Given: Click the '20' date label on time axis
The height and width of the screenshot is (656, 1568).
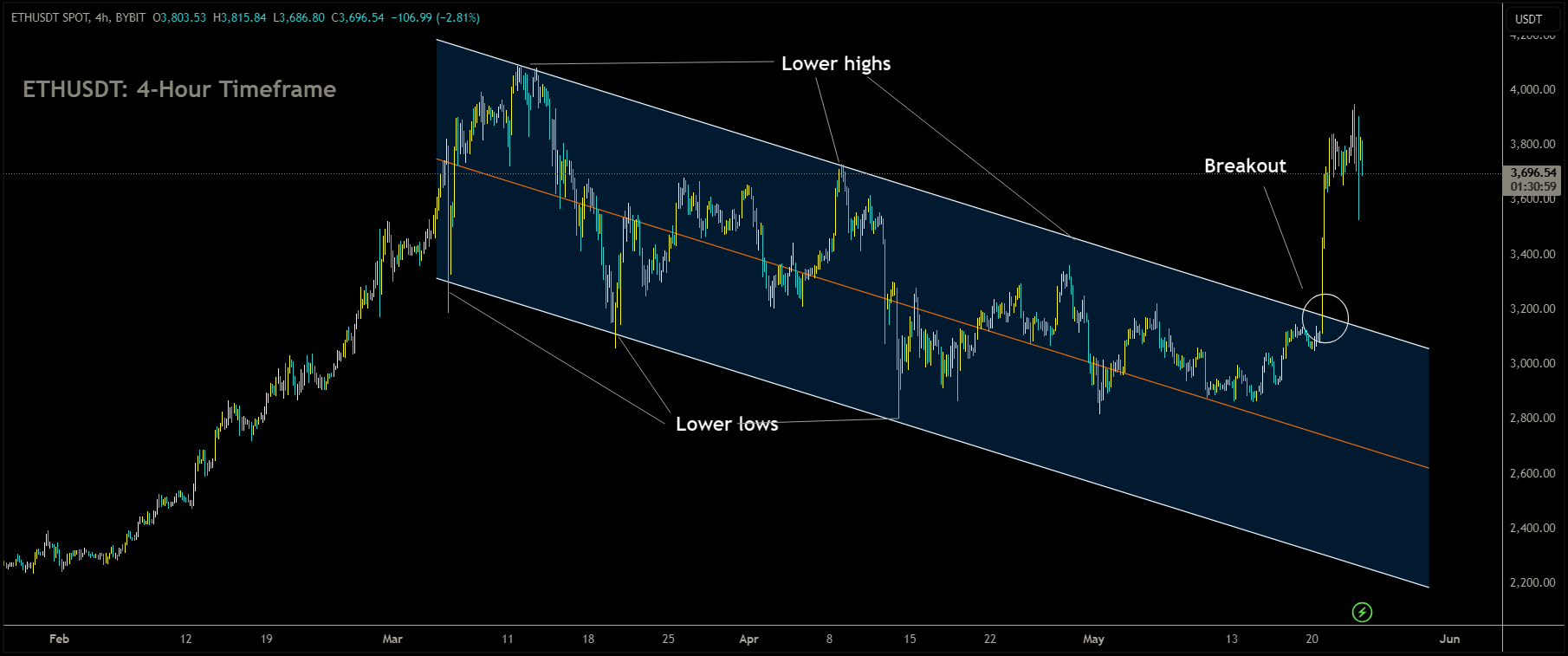Looking at the screenshot, I should point(1312,639).
